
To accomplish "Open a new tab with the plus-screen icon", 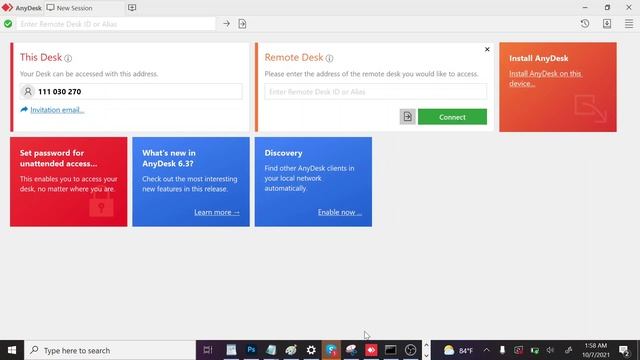I will pyautogui.click(x=132, y=8).
